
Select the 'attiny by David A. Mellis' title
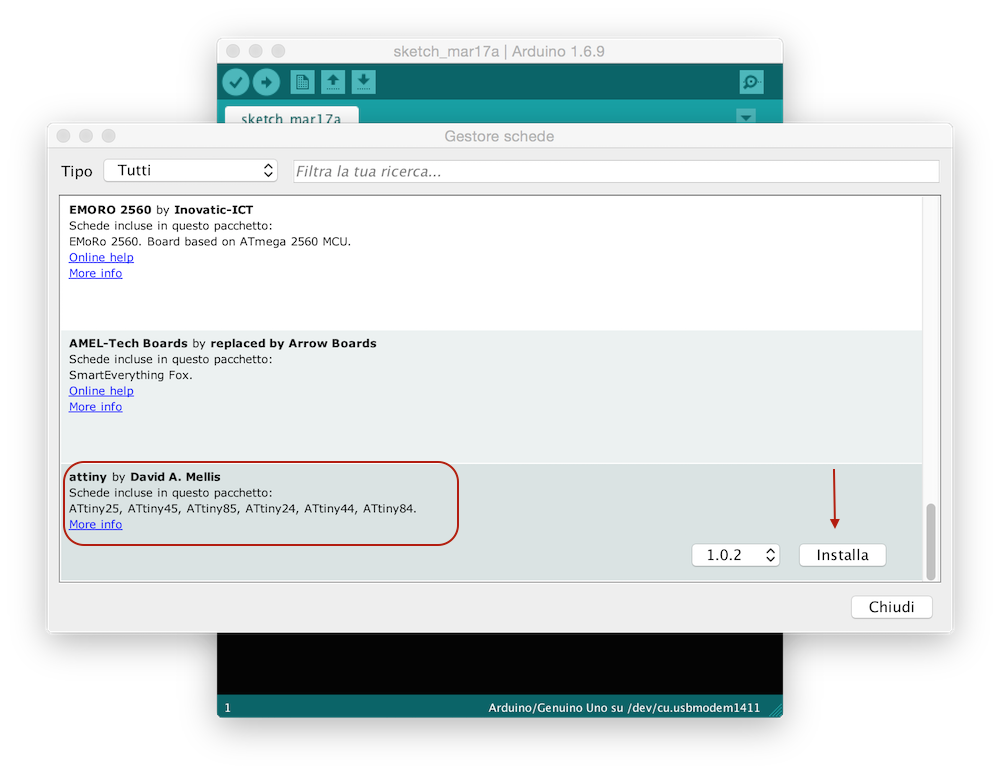(x=145, y=477)
